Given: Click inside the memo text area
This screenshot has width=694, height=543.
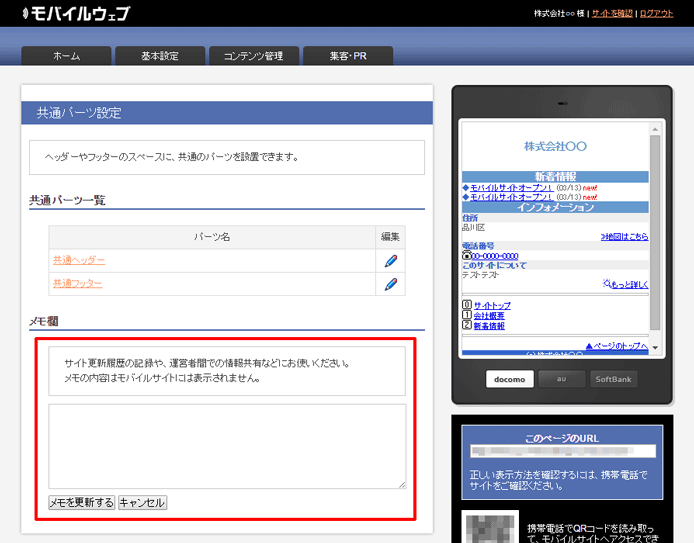Looking at the screenshot, I should [227, 446].
